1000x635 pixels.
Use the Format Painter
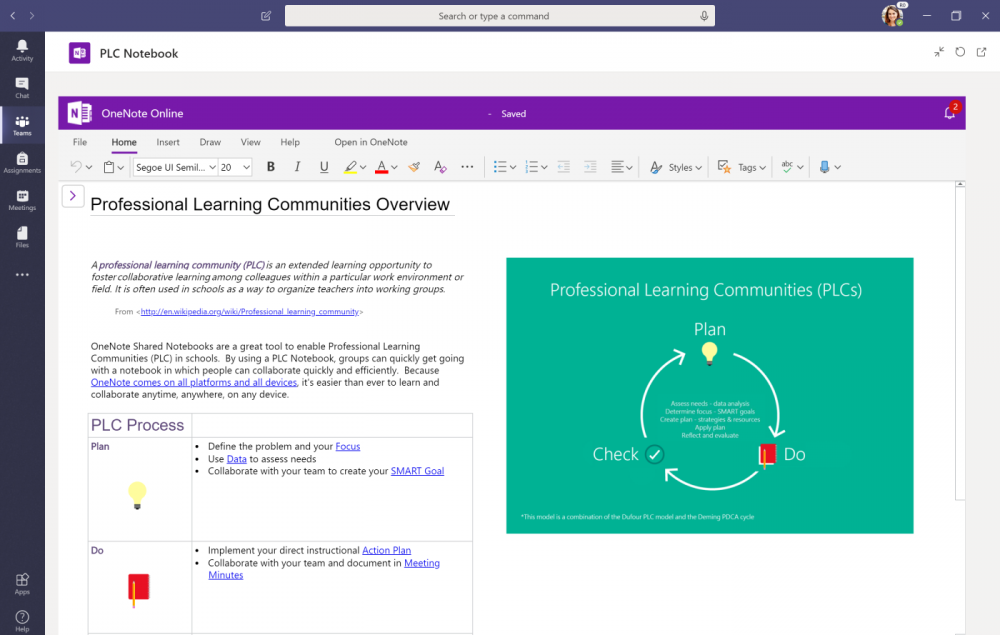point(414,167)
